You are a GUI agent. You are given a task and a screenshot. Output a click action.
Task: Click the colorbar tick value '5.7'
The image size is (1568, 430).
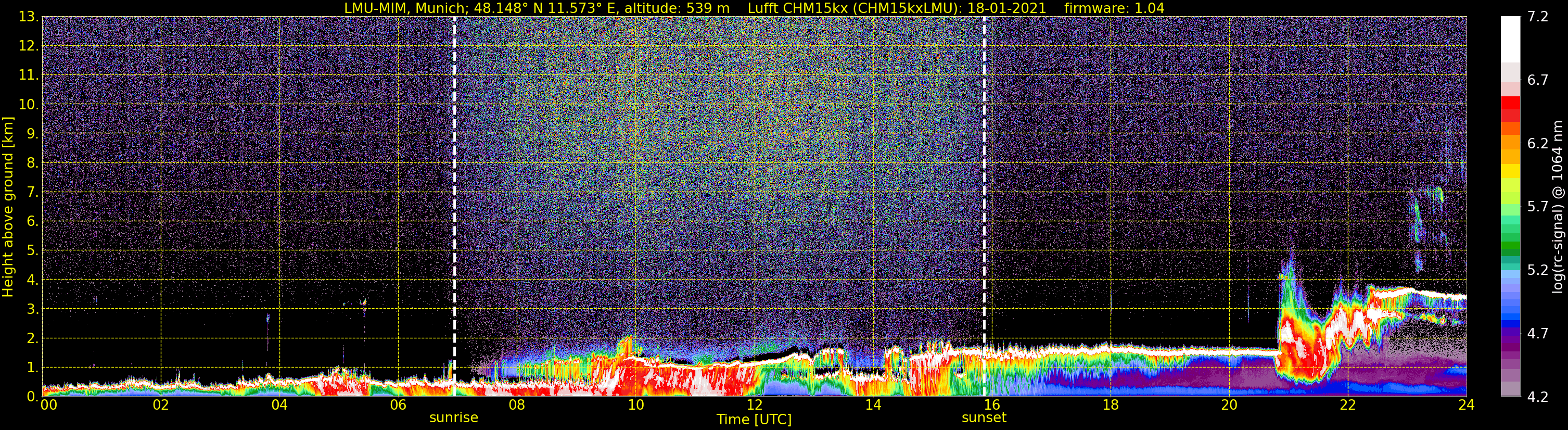tap(1538, 207)
